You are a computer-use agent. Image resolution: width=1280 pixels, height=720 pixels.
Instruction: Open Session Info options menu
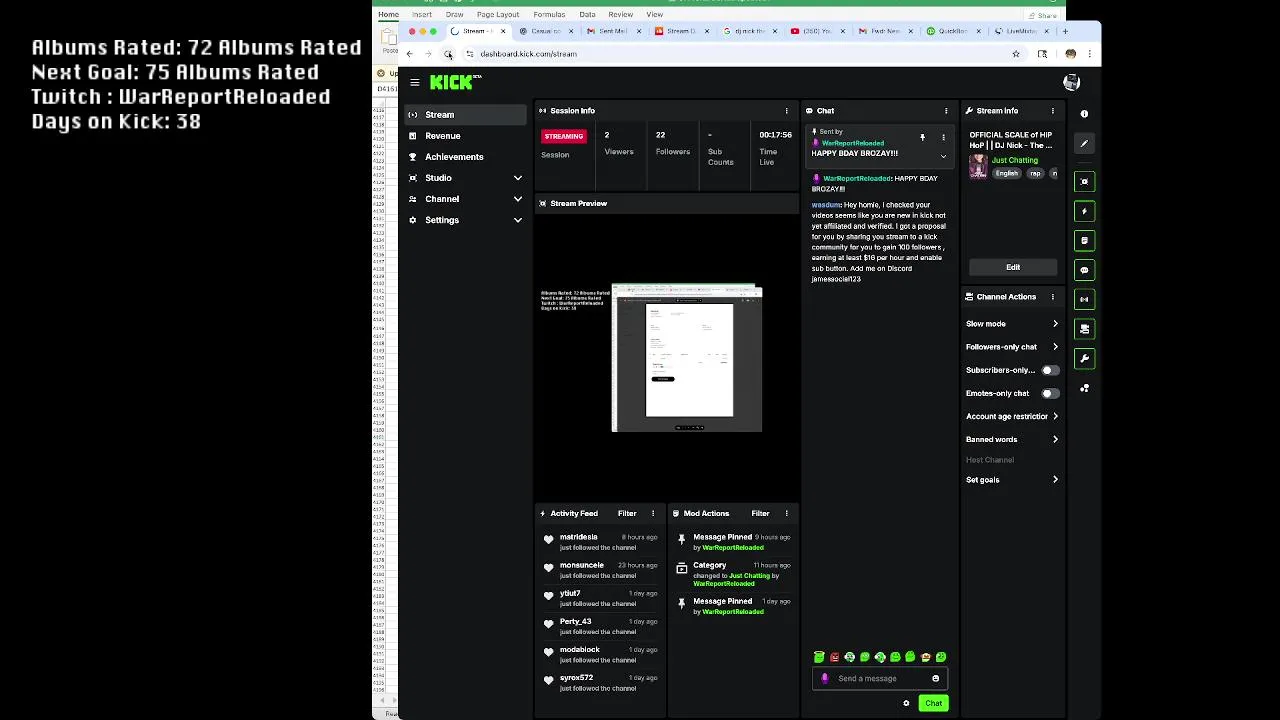tap(786, 111)
